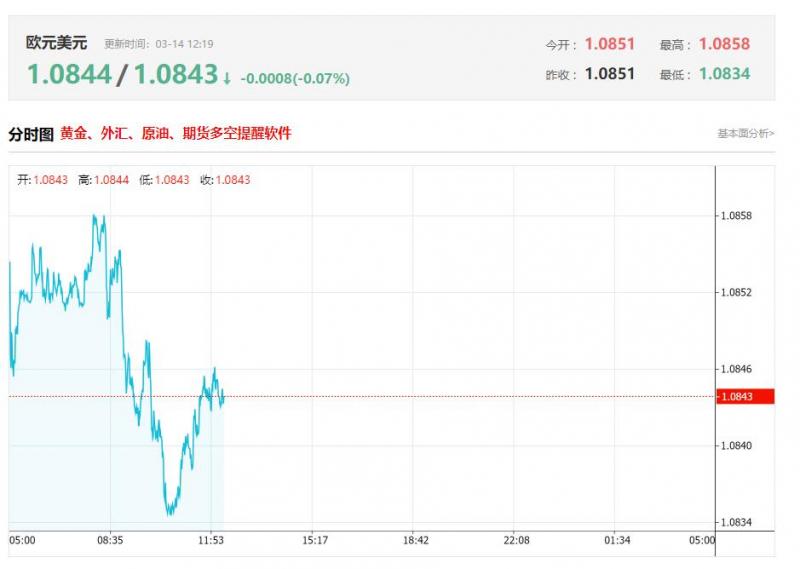
Task: Click the 昨收 value 1.0851
Action: click(610, 74)
